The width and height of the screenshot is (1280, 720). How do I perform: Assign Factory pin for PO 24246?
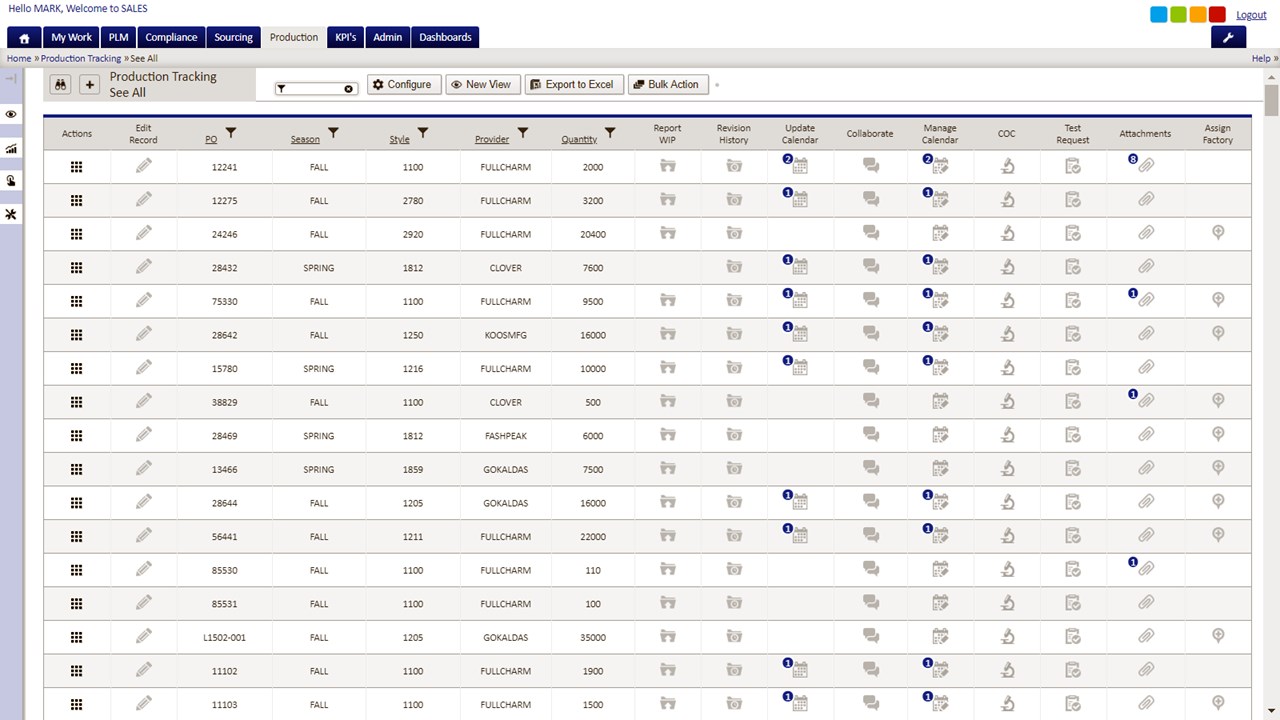[x=1218, y=233]
